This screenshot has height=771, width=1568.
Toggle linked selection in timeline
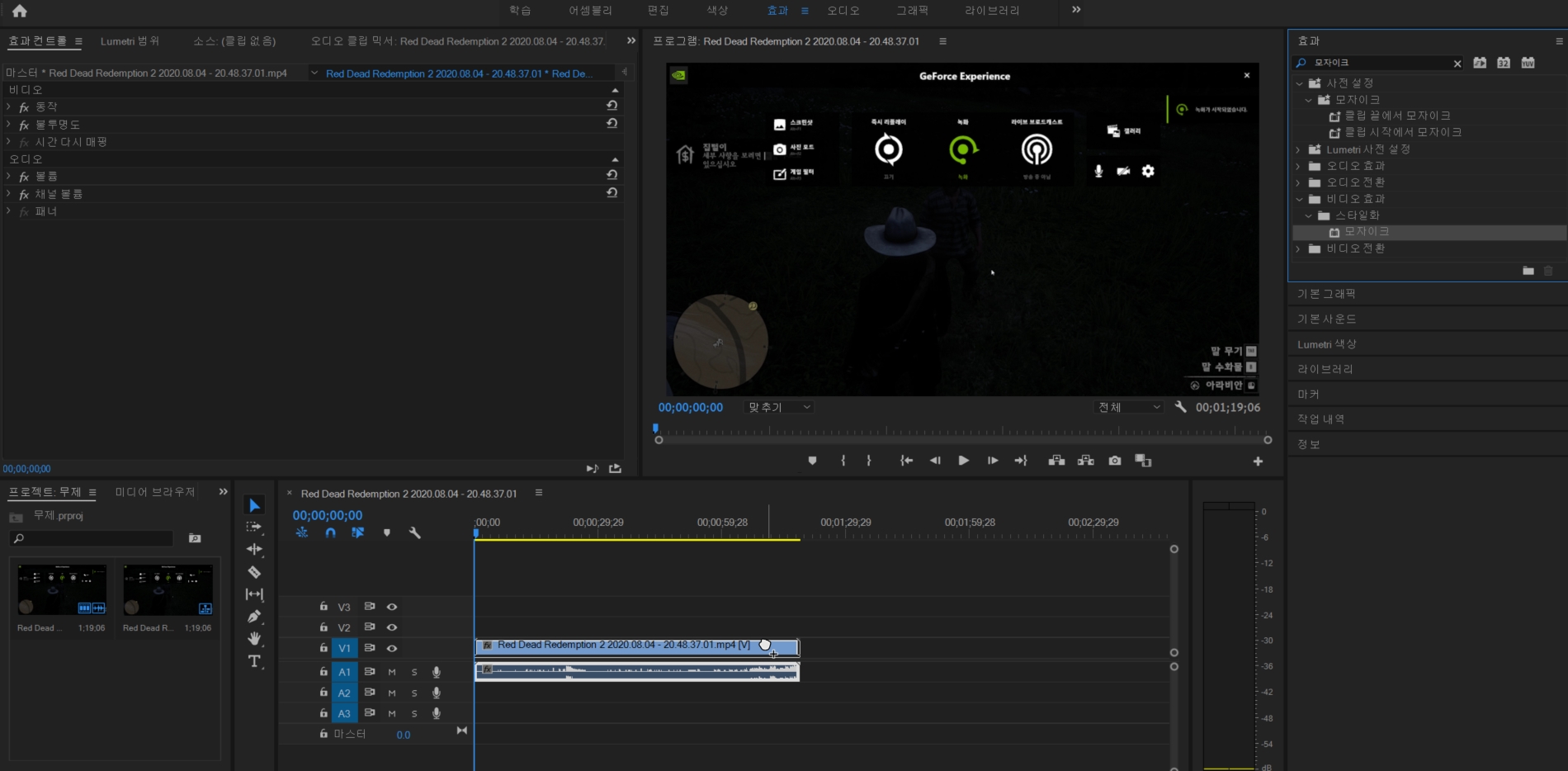(x=357, y=533)
